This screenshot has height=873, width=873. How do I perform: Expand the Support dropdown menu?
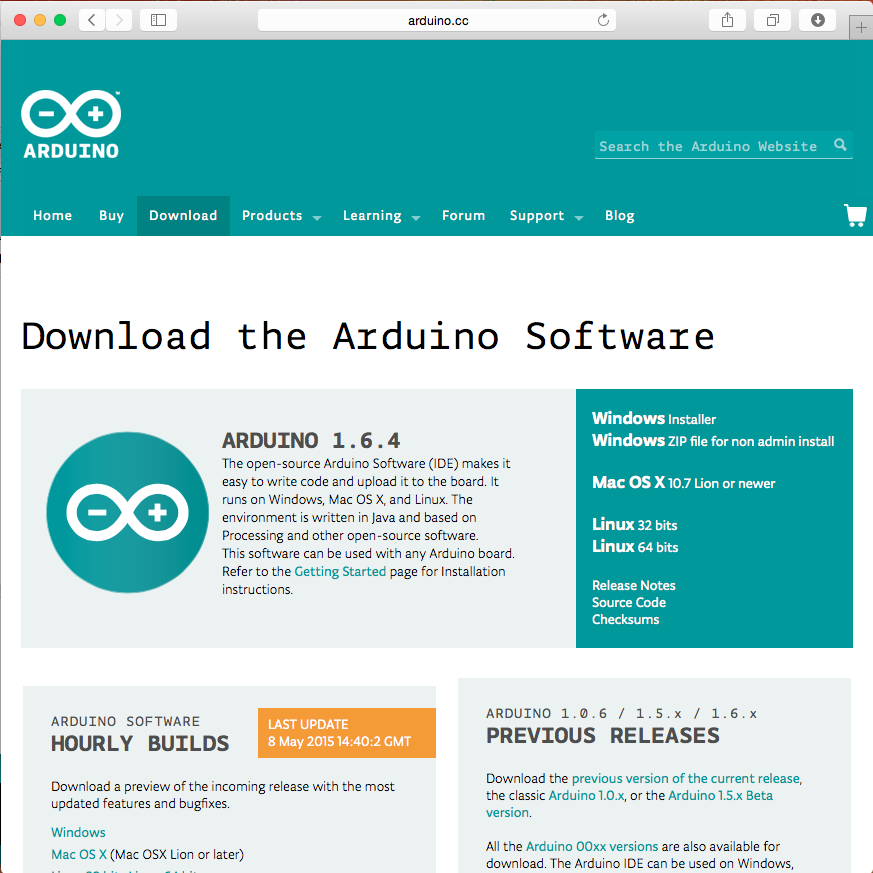point(546,216)
